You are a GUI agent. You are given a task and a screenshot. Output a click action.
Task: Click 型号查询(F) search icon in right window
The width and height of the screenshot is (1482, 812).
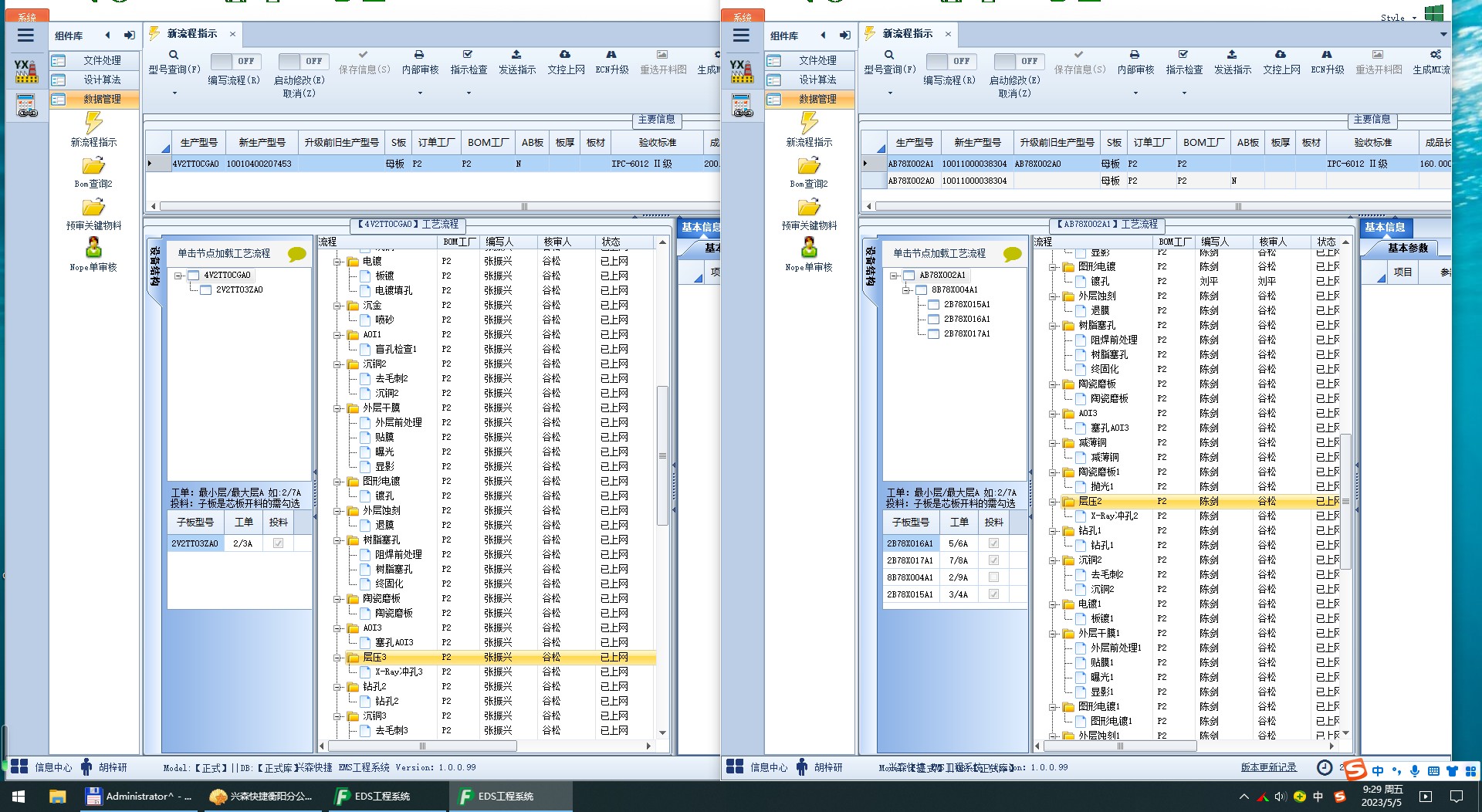point(889,55)
